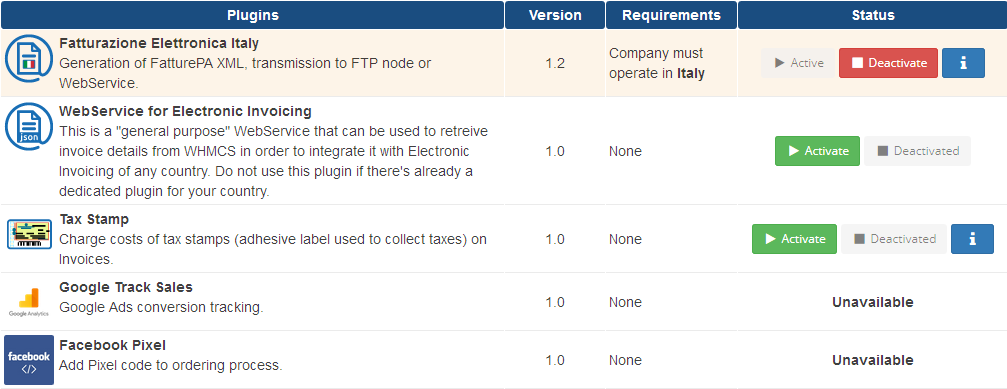This screenshot has height=389, width=1007.
Task: Activate the Tax Stamp plugin
Action: tap(794, 239)
